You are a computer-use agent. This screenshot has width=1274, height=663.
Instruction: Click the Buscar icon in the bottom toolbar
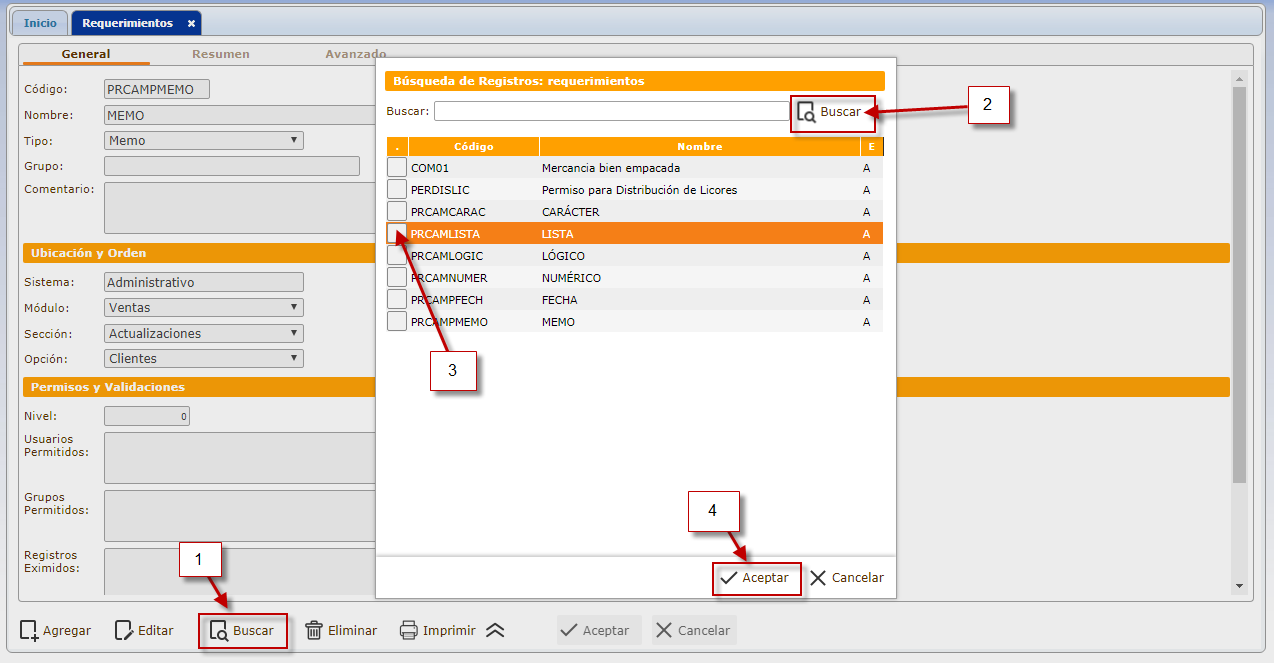click(x=219, y=630)
